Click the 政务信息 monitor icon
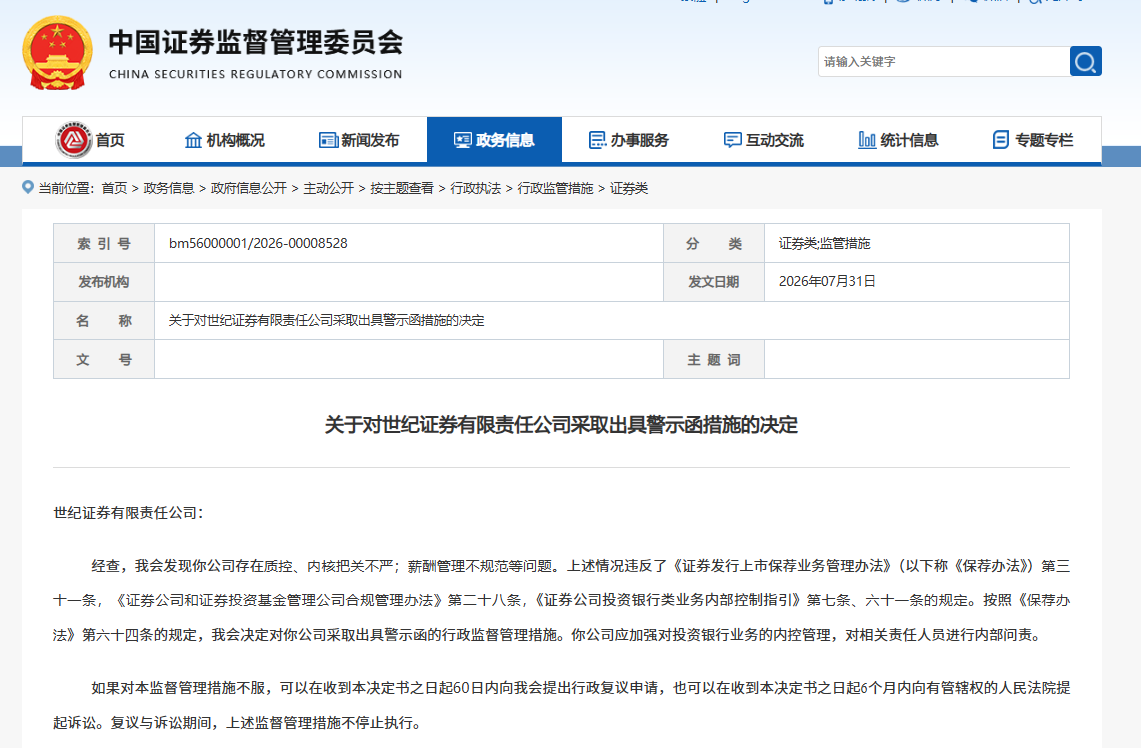 click(463, 140)
